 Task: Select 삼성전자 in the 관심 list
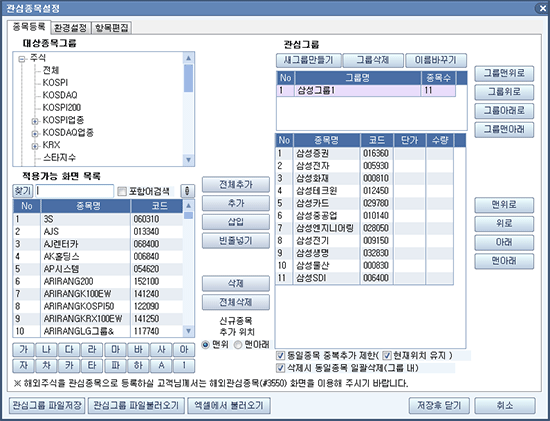click(364, 166)
